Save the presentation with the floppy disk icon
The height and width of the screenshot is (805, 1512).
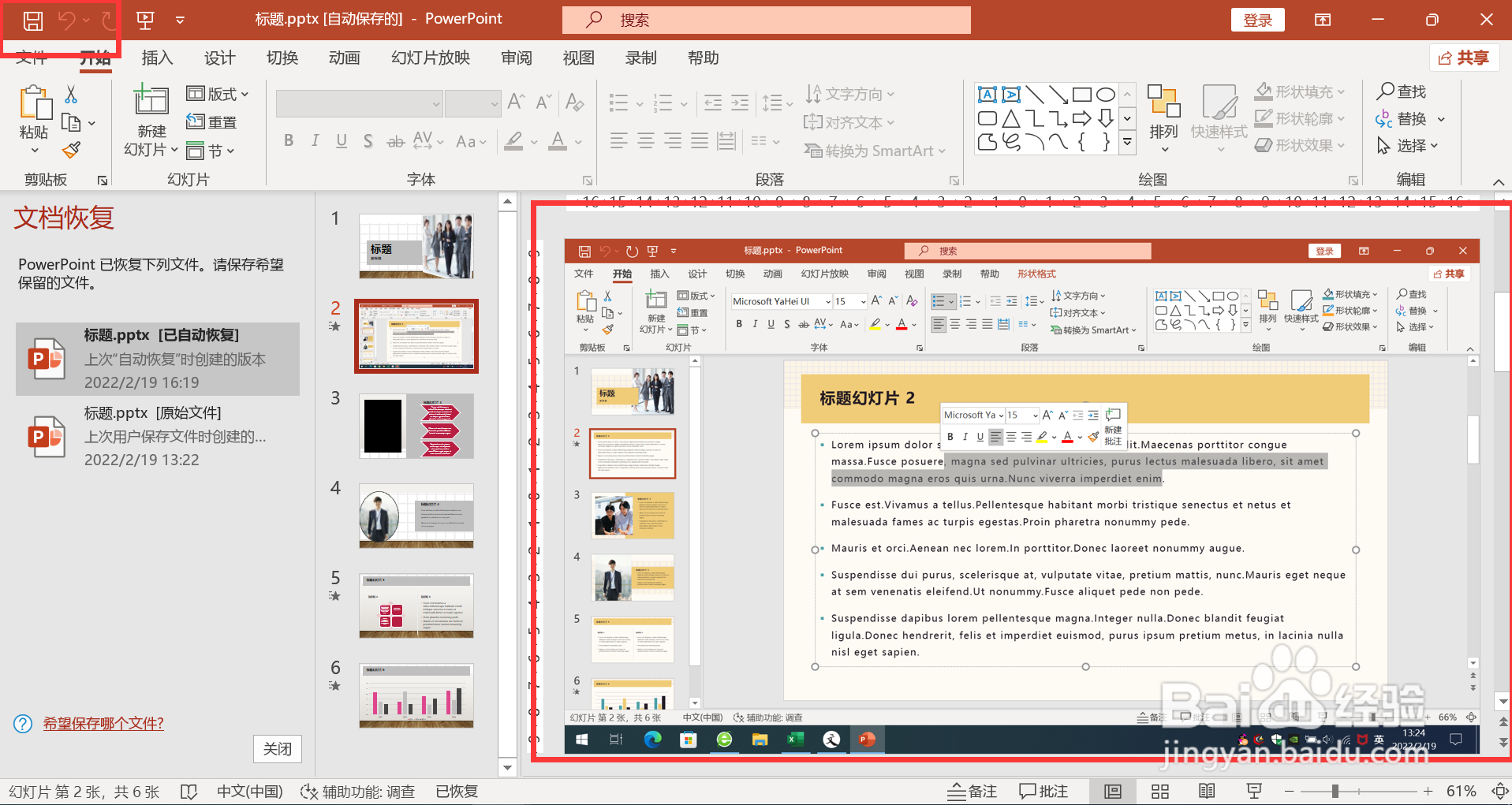tap(32, 20)
